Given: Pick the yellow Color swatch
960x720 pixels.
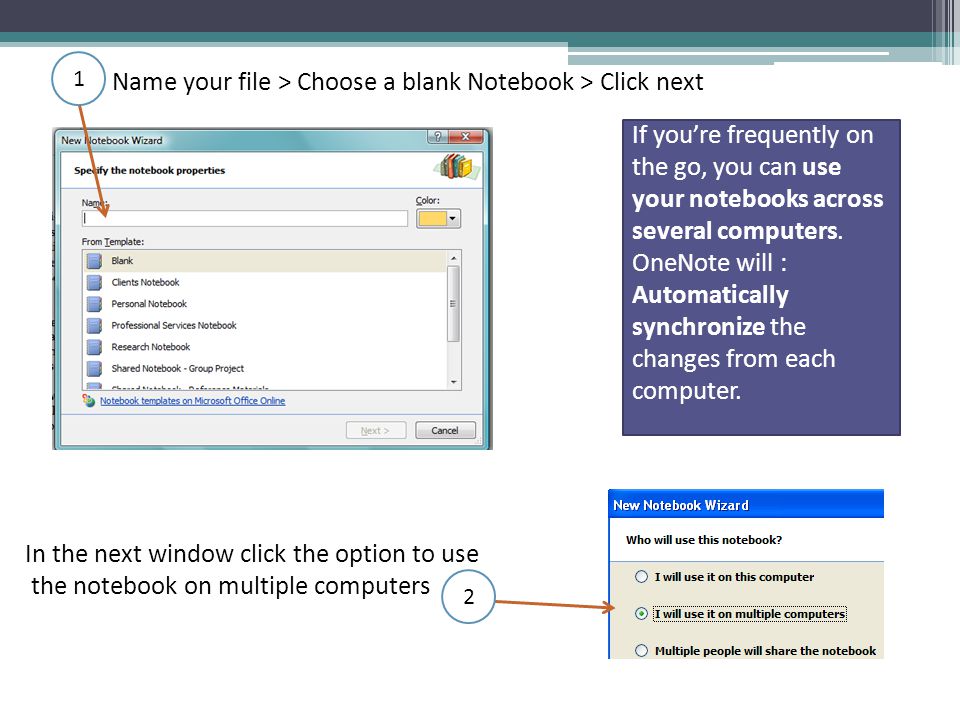Looking at the screenshot, I should [x=432, y=219].
